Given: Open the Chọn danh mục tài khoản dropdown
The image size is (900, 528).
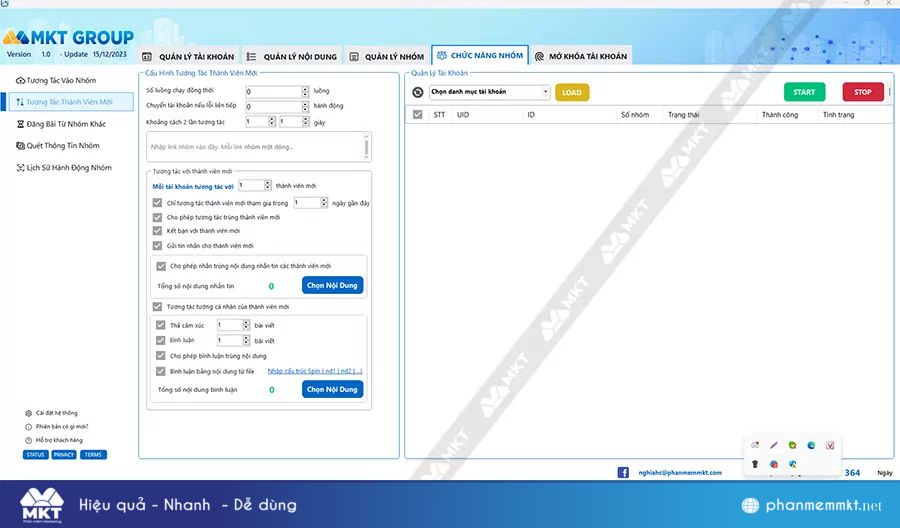Looking at the screenshot, I should tap(489, 92).
